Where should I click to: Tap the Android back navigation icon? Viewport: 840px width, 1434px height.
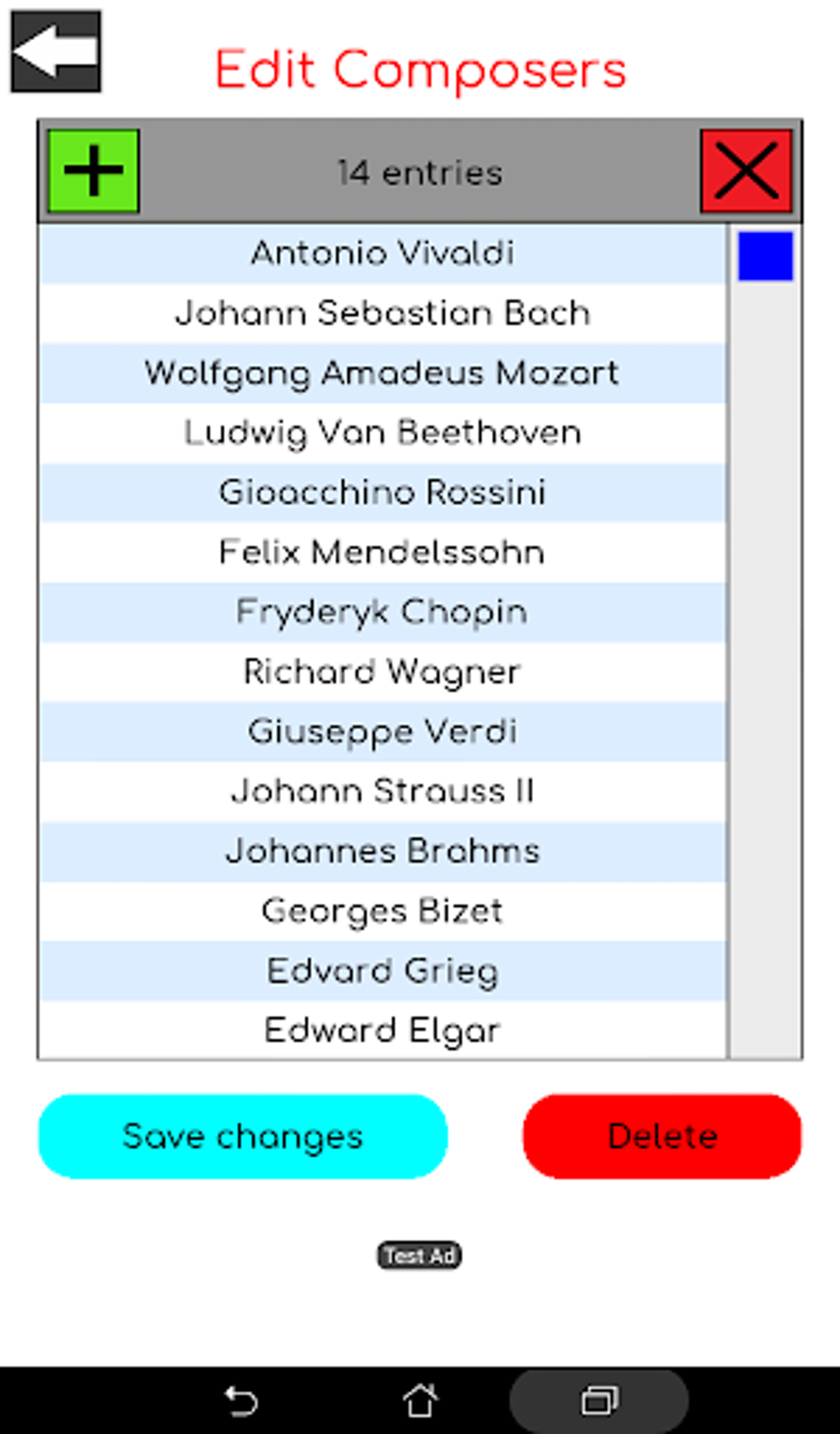[x=241, y=1400]
